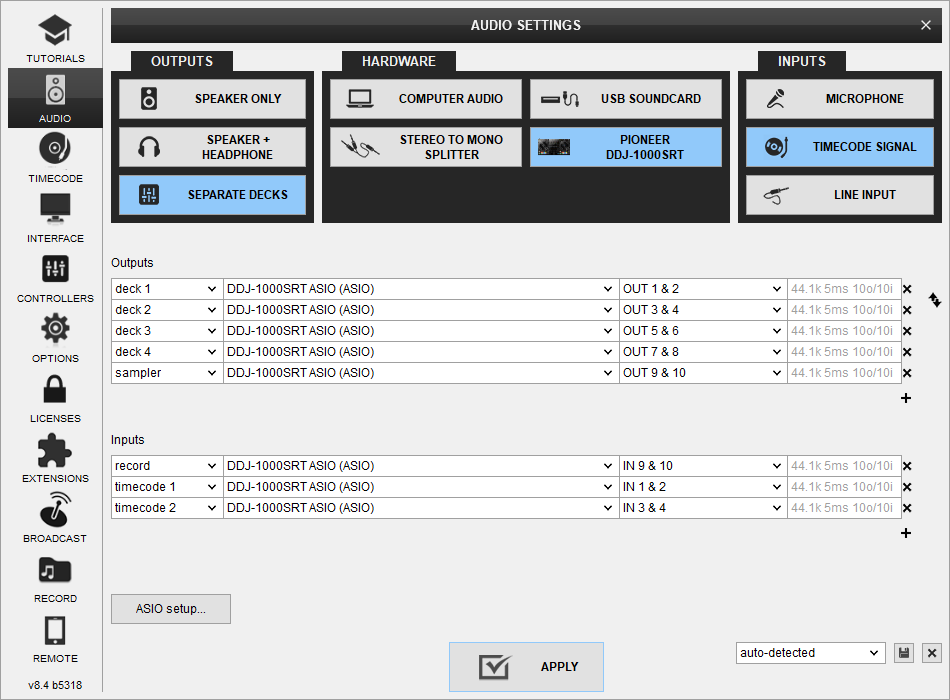Click the save floppy disk icon
Image resolution: width=950 pixels, height=700 pixels.
[x=904, y=653]
